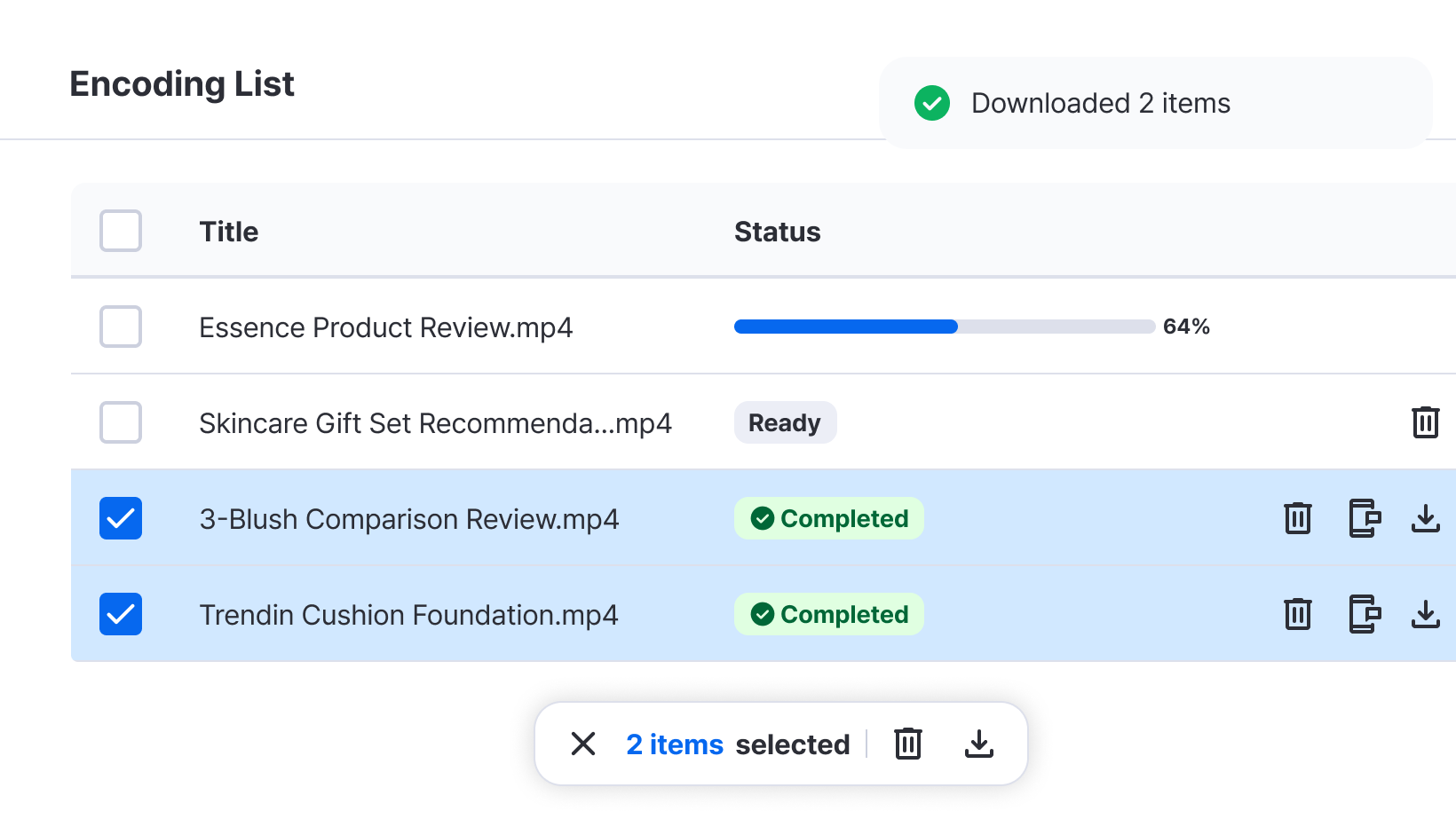1456x819 pixels.
Task: Click the "2 items" selected link
Action: pyautogui.click(x=675, y=744)
